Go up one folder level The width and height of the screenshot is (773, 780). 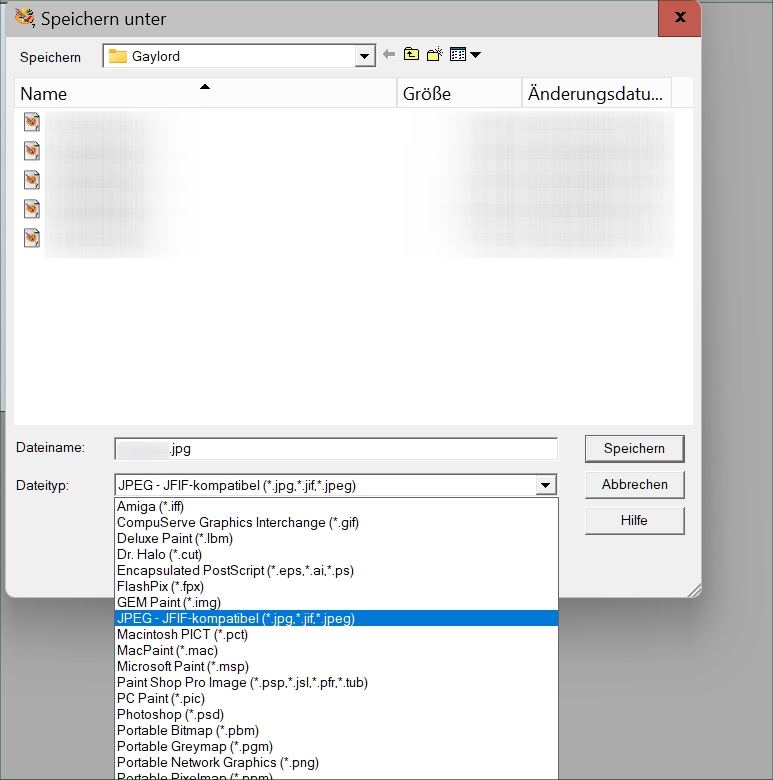point(411,54)
